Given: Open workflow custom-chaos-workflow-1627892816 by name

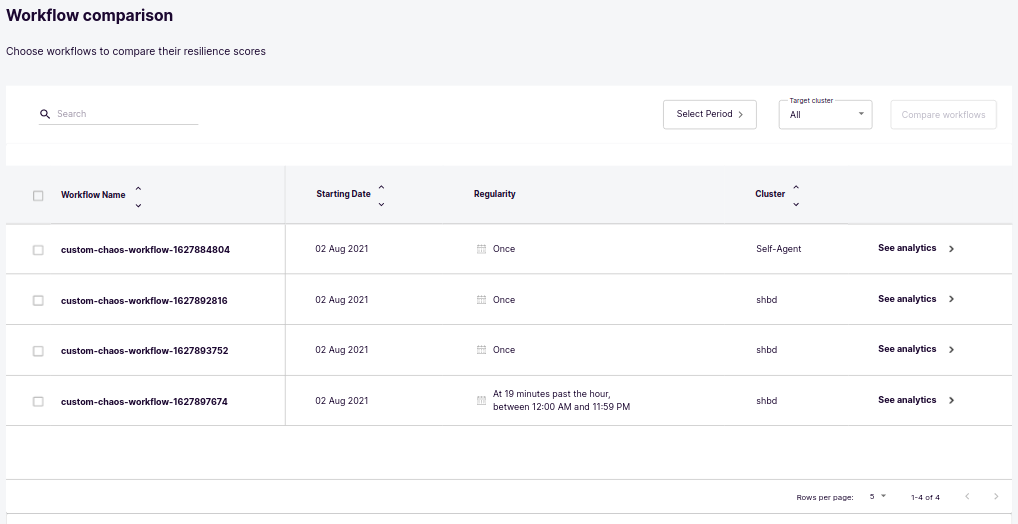Looking at the screenshot, I should point(144,300).
